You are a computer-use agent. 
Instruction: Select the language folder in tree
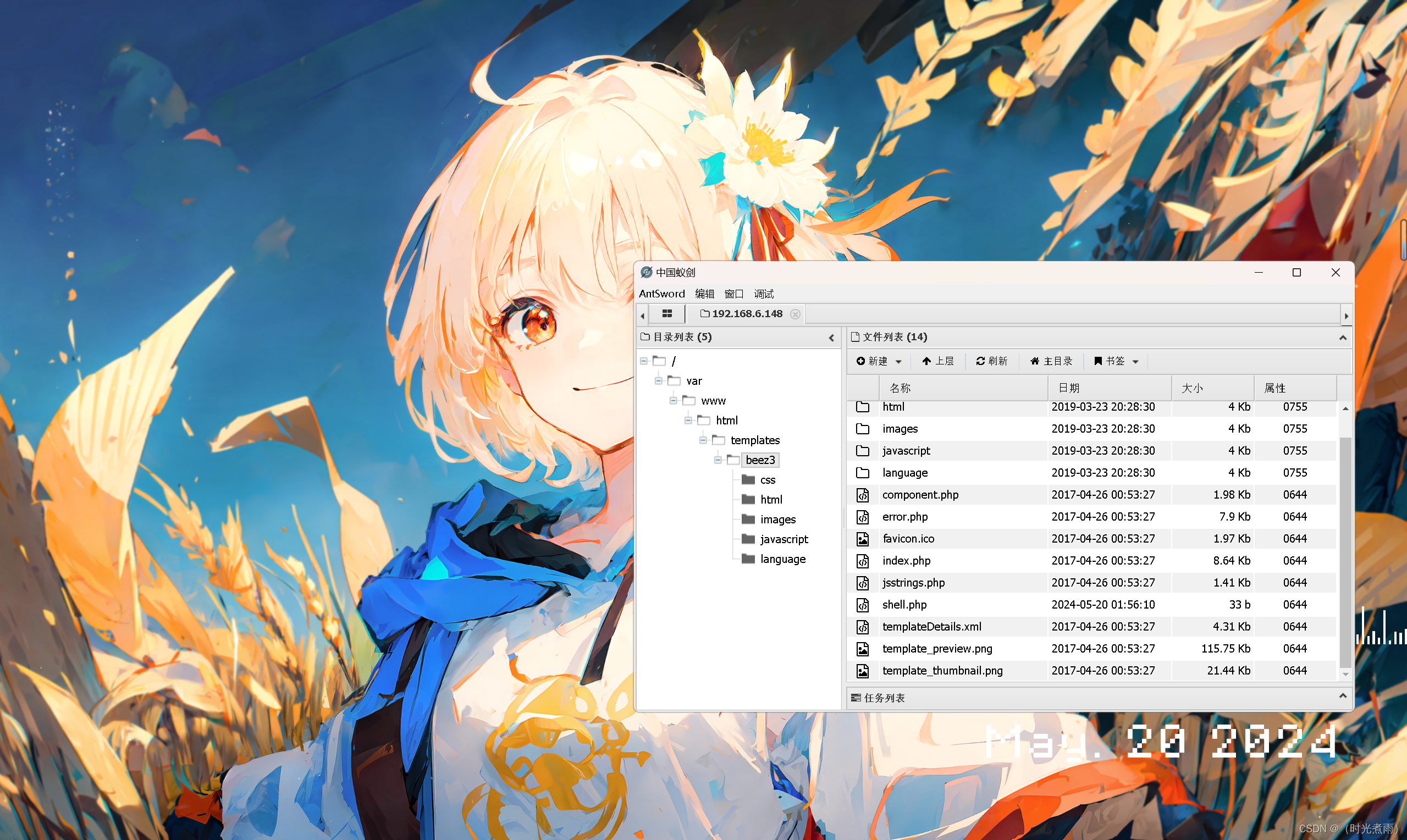pyautogui.click(x=783, y=559)
